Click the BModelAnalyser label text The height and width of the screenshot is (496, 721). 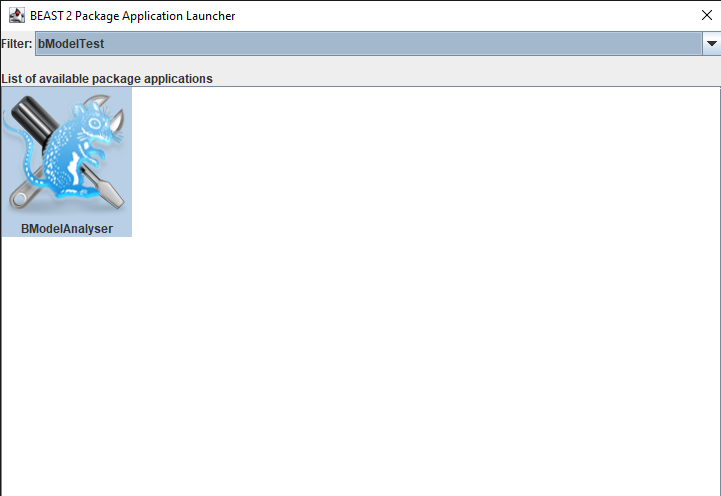(67, 228)
